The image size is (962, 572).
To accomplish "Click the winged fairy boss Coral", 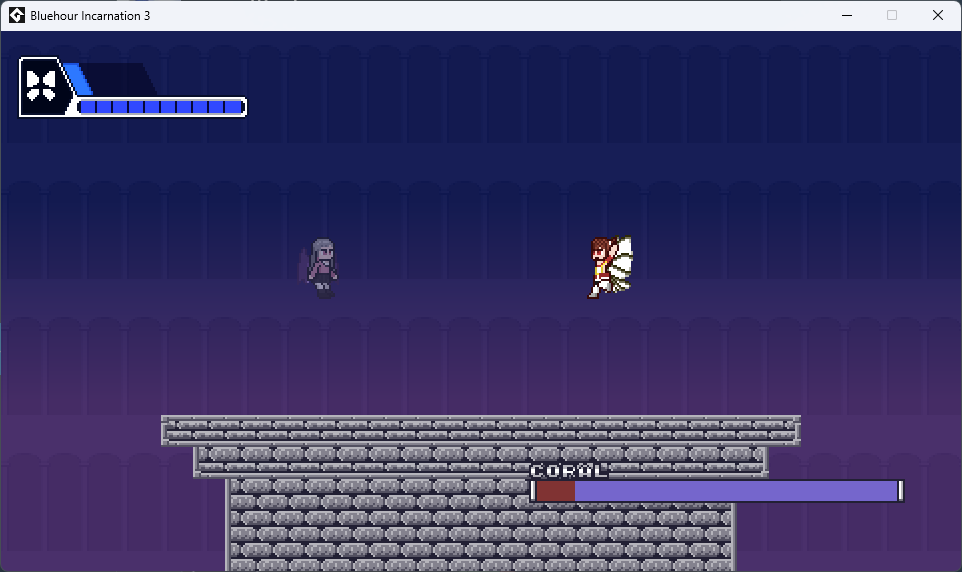I will [x=611, y=268].
